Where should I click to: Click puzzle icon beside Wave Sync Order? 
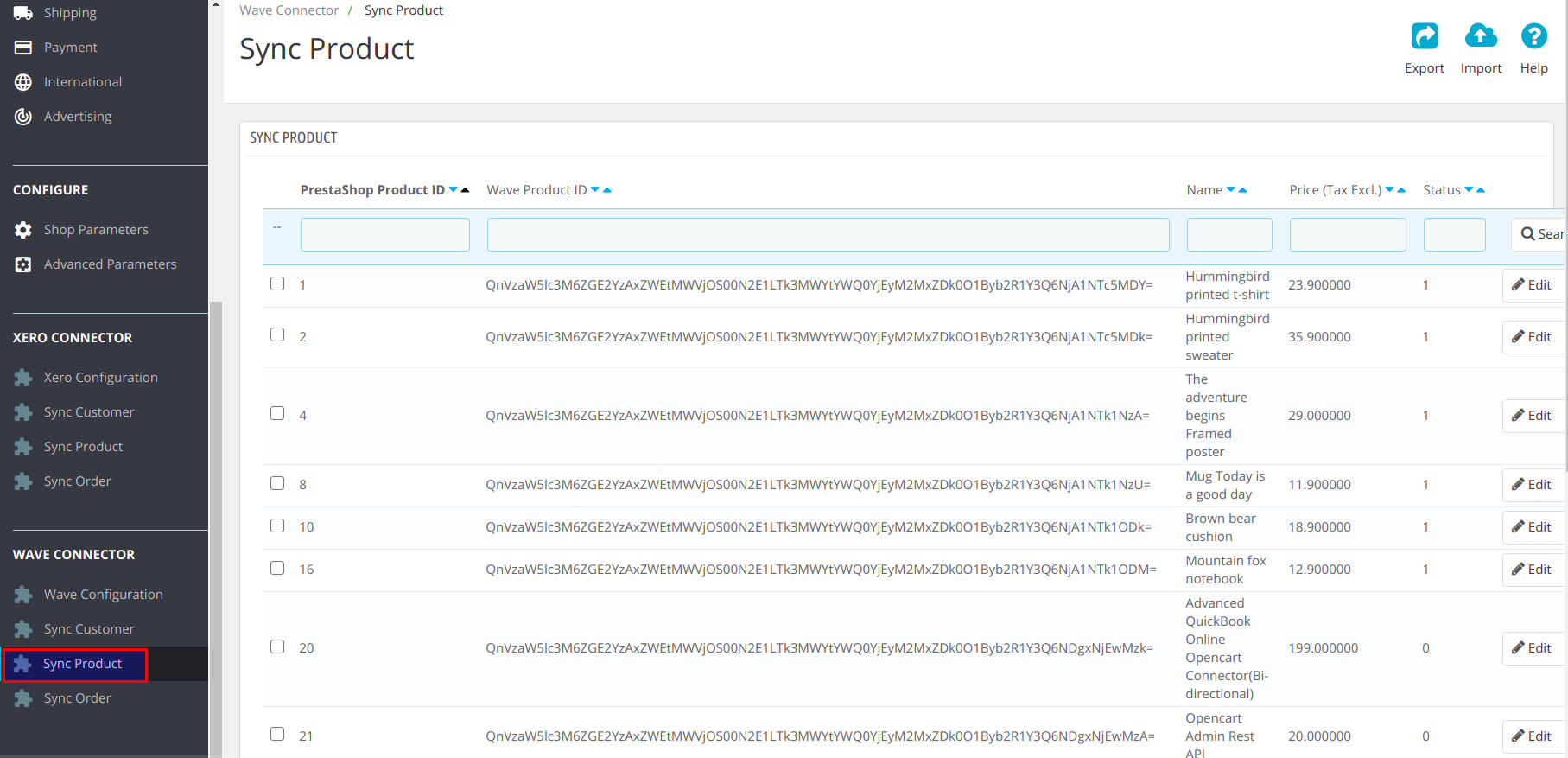point(23,698)
